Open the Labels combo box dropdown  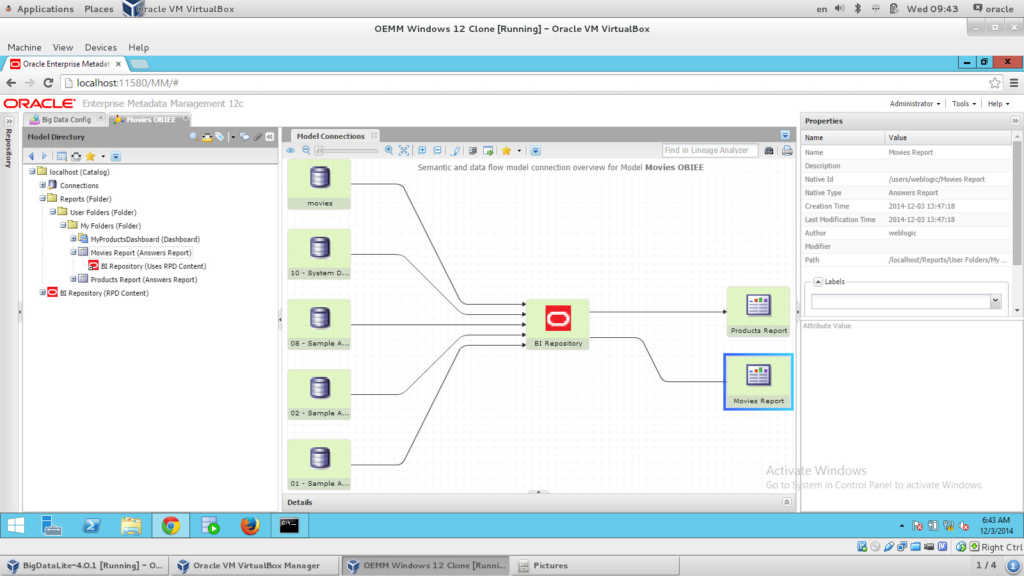coord(995,301)
